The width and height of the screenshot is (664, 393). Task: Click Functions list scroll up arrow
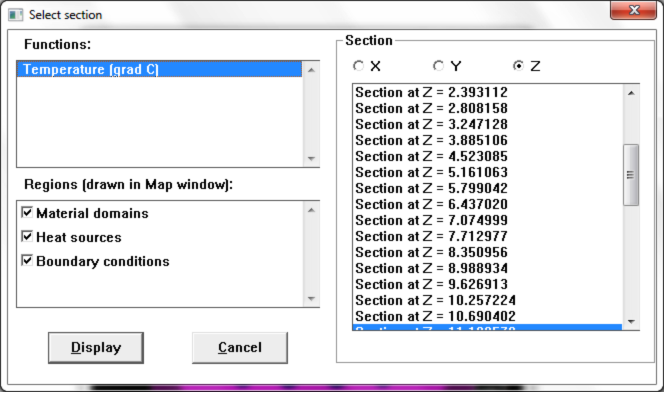[x=311, y=70]
